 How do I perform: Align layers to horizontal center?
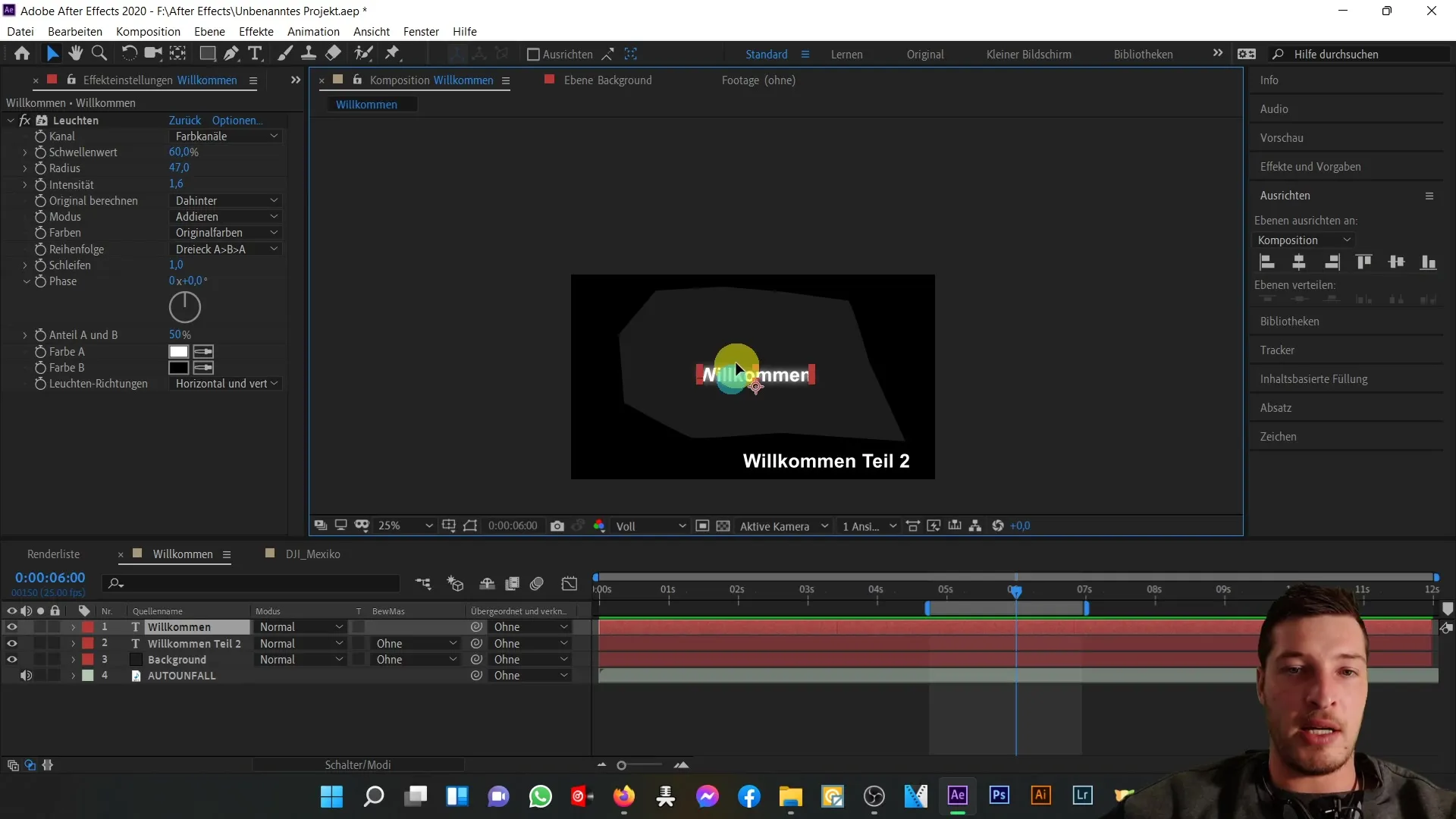pyautogui.click(x=1299, y=262)
